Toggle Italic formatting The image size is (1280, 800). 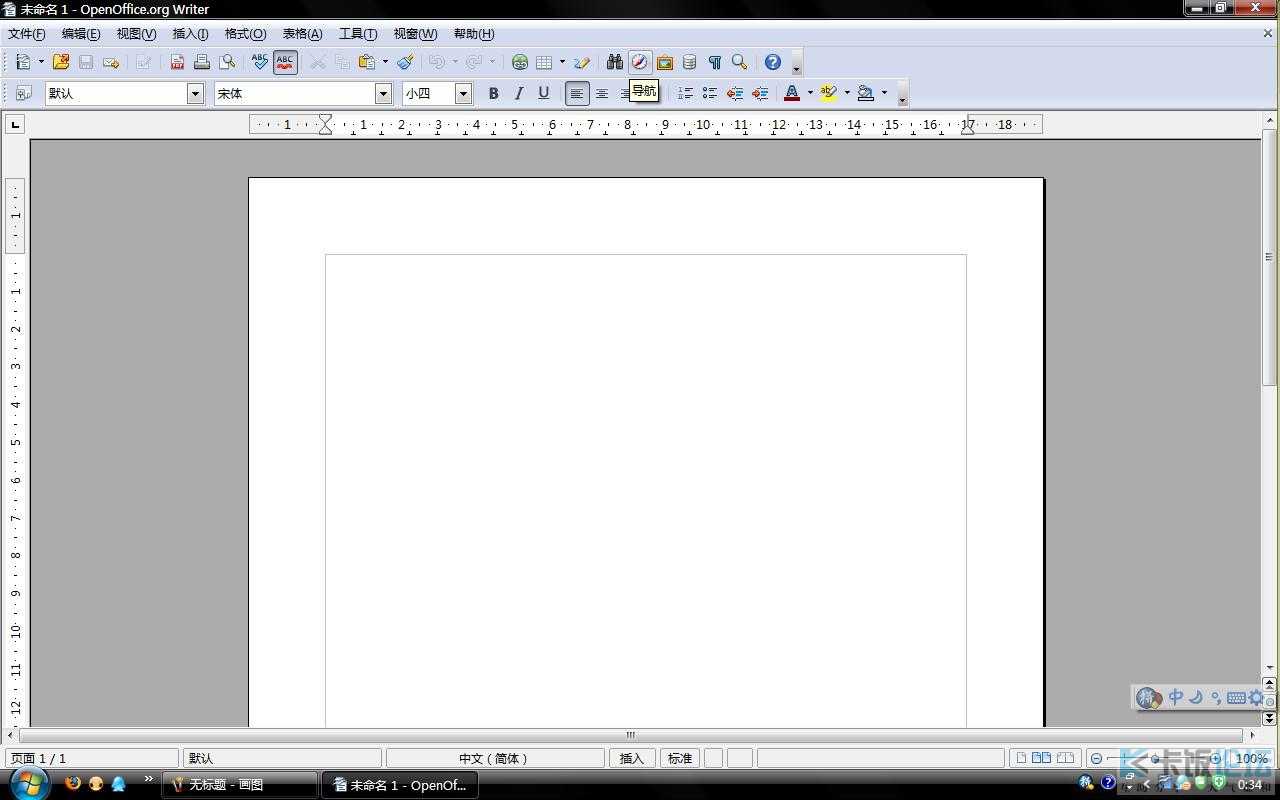[x=518, y=93]
